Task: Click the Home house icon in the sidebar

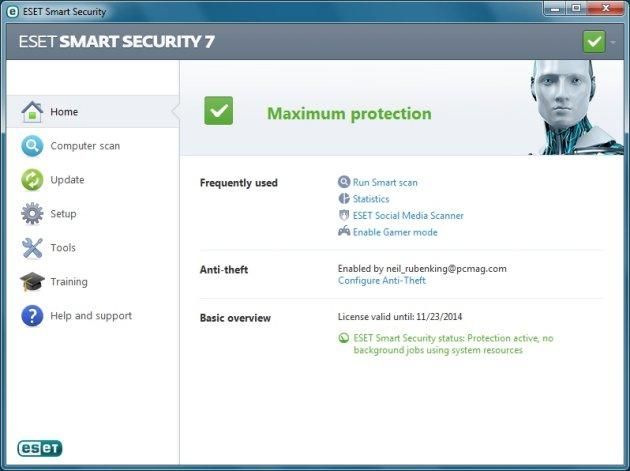Action: tap(32, 112)
